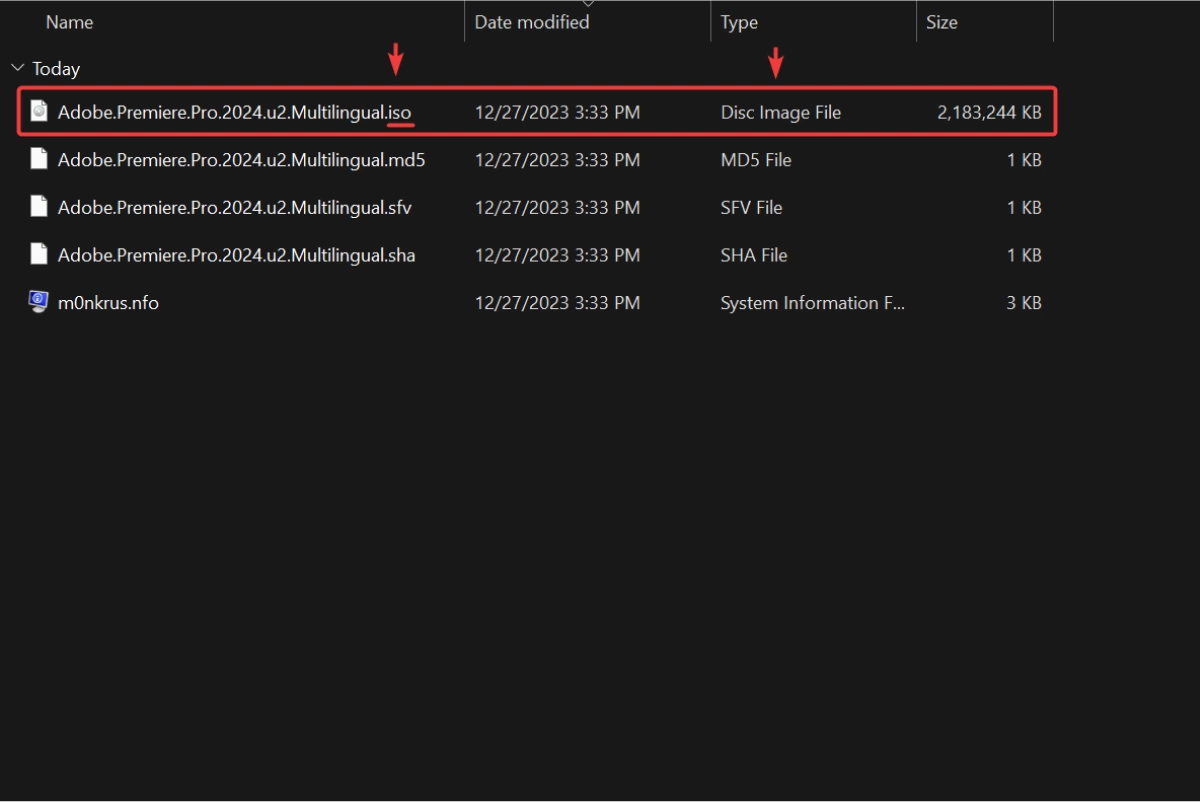Click the SFV File type cell

click(751, 208)
